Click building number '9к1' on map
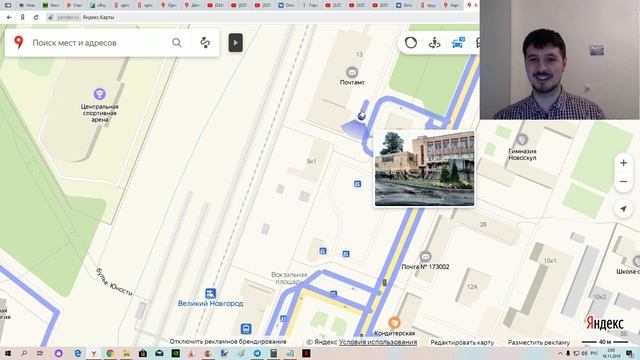Viewport: 640px width, 360px height. click(x=311, y=161)
